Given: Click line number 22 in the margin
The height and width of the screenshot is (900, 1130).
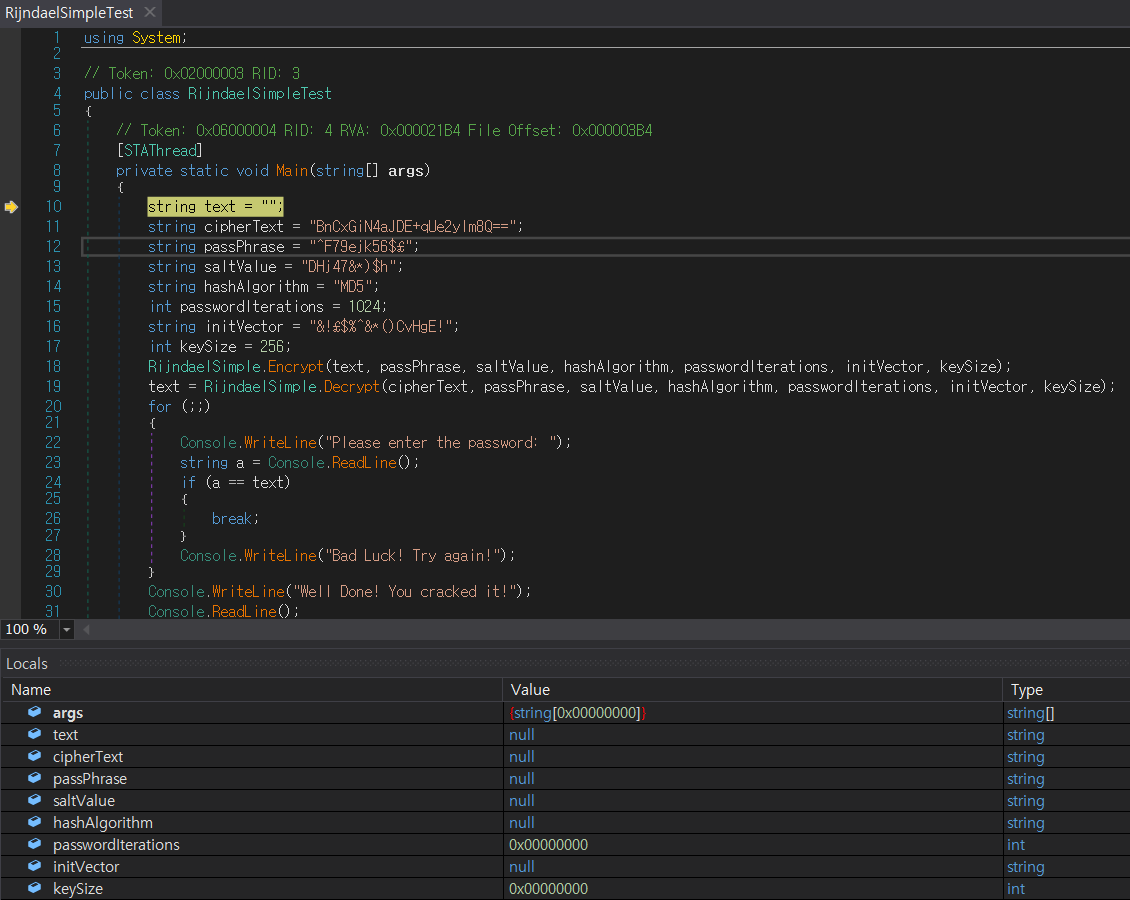Looking at the screenshot, I should pos(53,442).
